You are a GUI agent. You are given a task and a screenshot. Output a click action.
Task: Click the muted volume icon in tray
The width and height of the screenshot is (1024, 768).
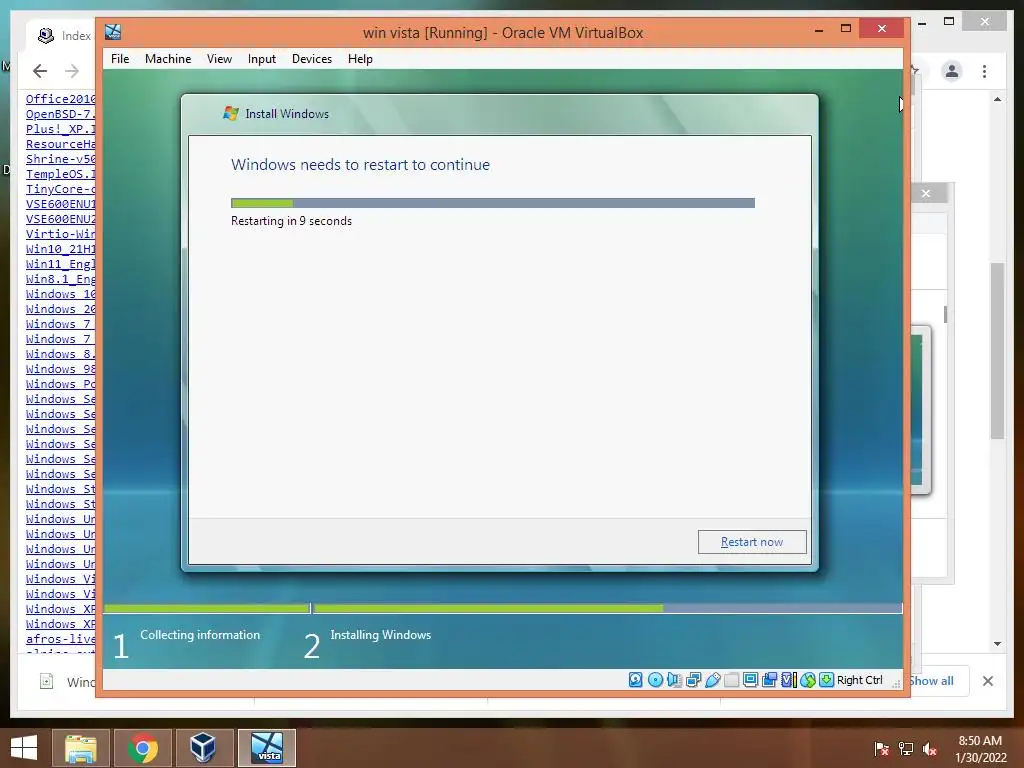point(930,748)
